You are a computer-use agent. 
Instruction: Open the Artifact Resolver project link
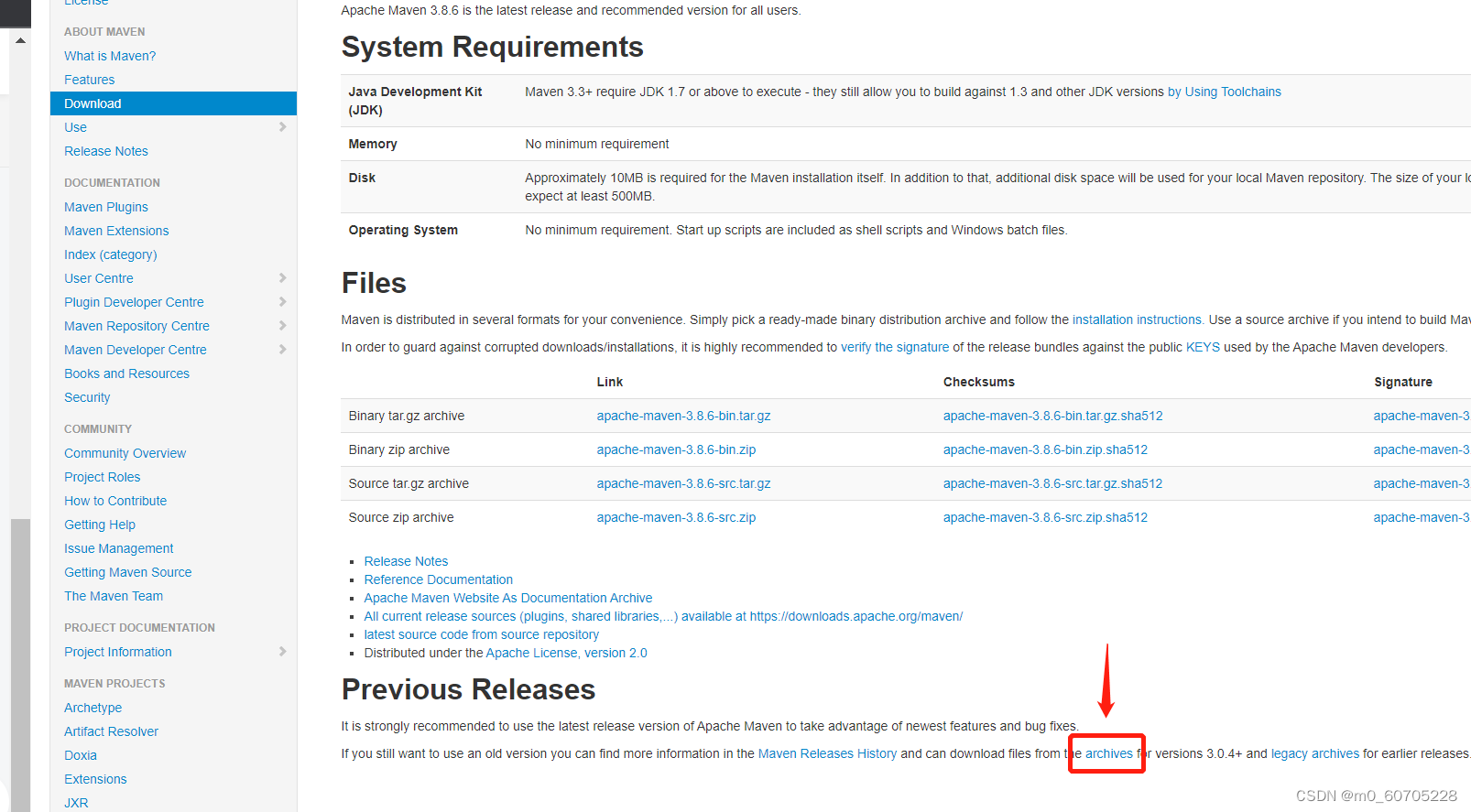point(111,731)
